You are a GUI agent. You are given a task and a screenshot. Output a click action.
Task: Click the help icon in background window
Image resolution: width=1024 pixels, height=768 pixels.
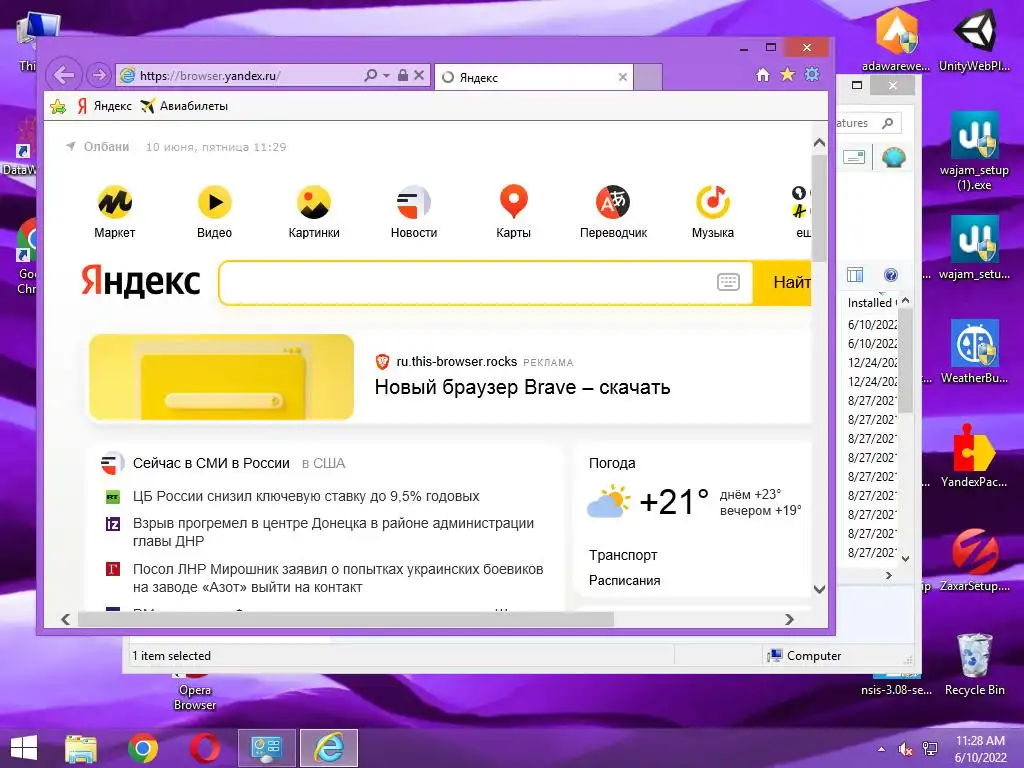coord(891,275)
